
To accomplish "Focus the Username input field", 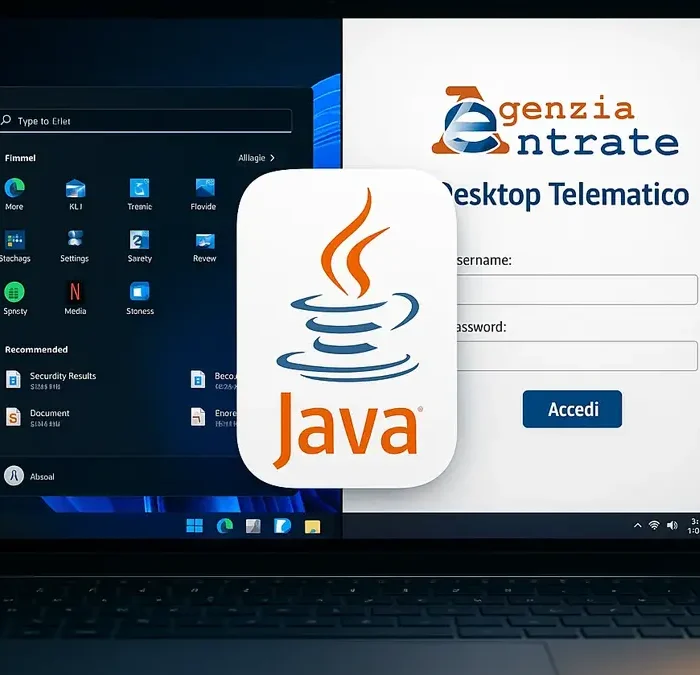I will click(x=574, y=290).
